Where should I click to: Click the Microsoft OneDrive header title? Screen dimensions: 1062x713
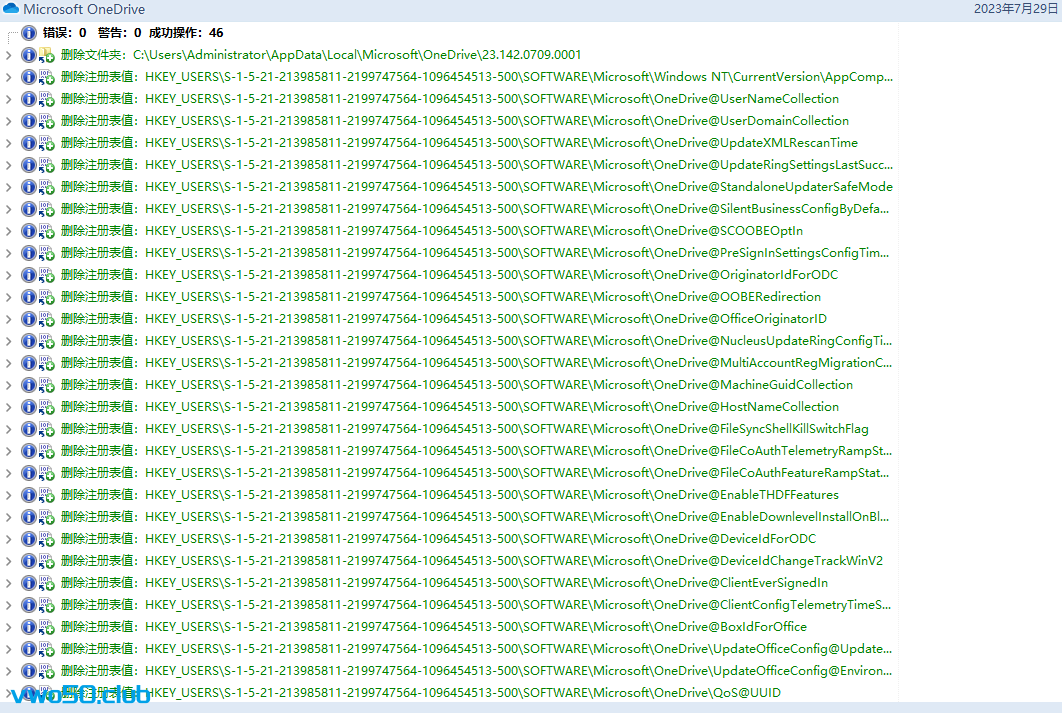84,9
